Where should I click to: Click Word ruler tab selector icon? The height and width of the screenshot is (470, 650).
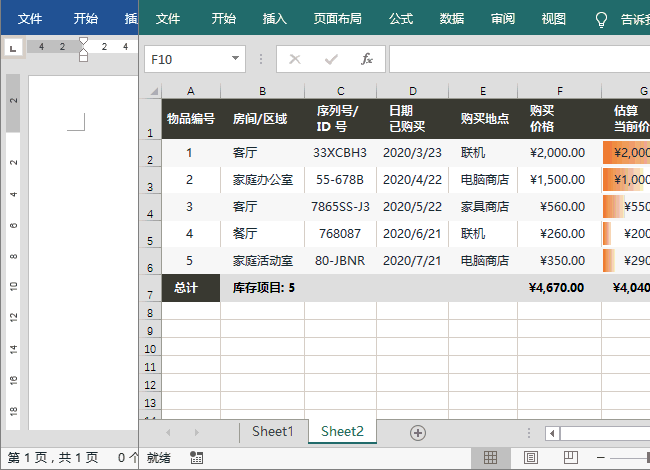tap(12, 47)
